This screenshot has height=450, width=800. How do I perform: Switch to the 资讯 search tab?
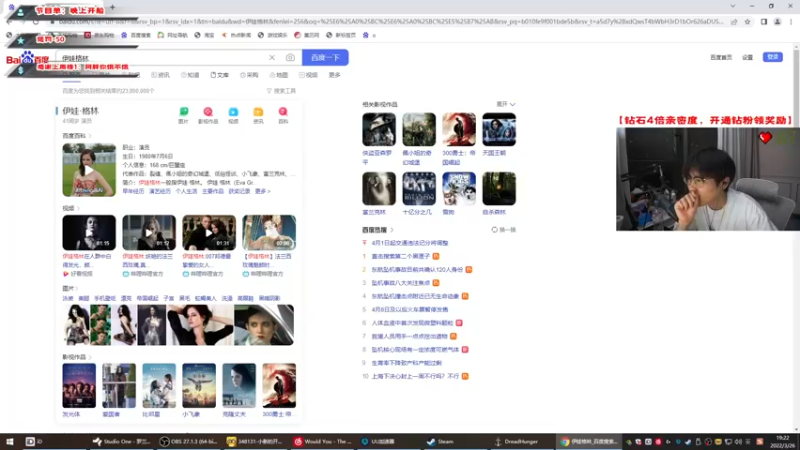click(160, 75)
